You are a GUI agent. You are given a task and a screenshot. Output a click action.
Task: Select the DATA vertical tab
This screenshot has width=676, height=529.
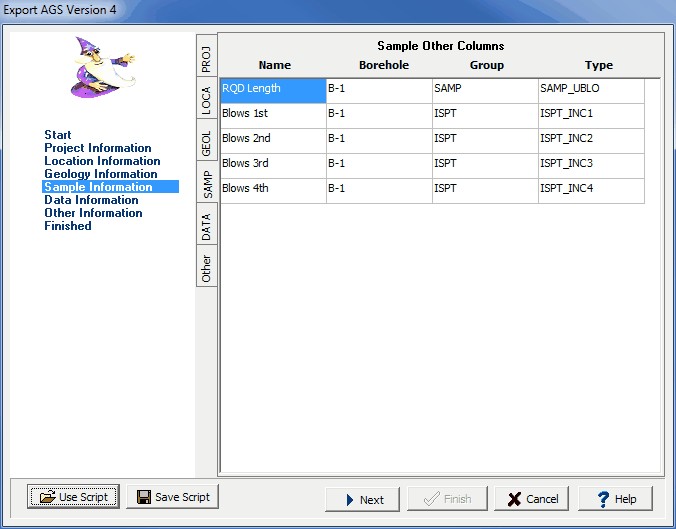pos(205,227)
